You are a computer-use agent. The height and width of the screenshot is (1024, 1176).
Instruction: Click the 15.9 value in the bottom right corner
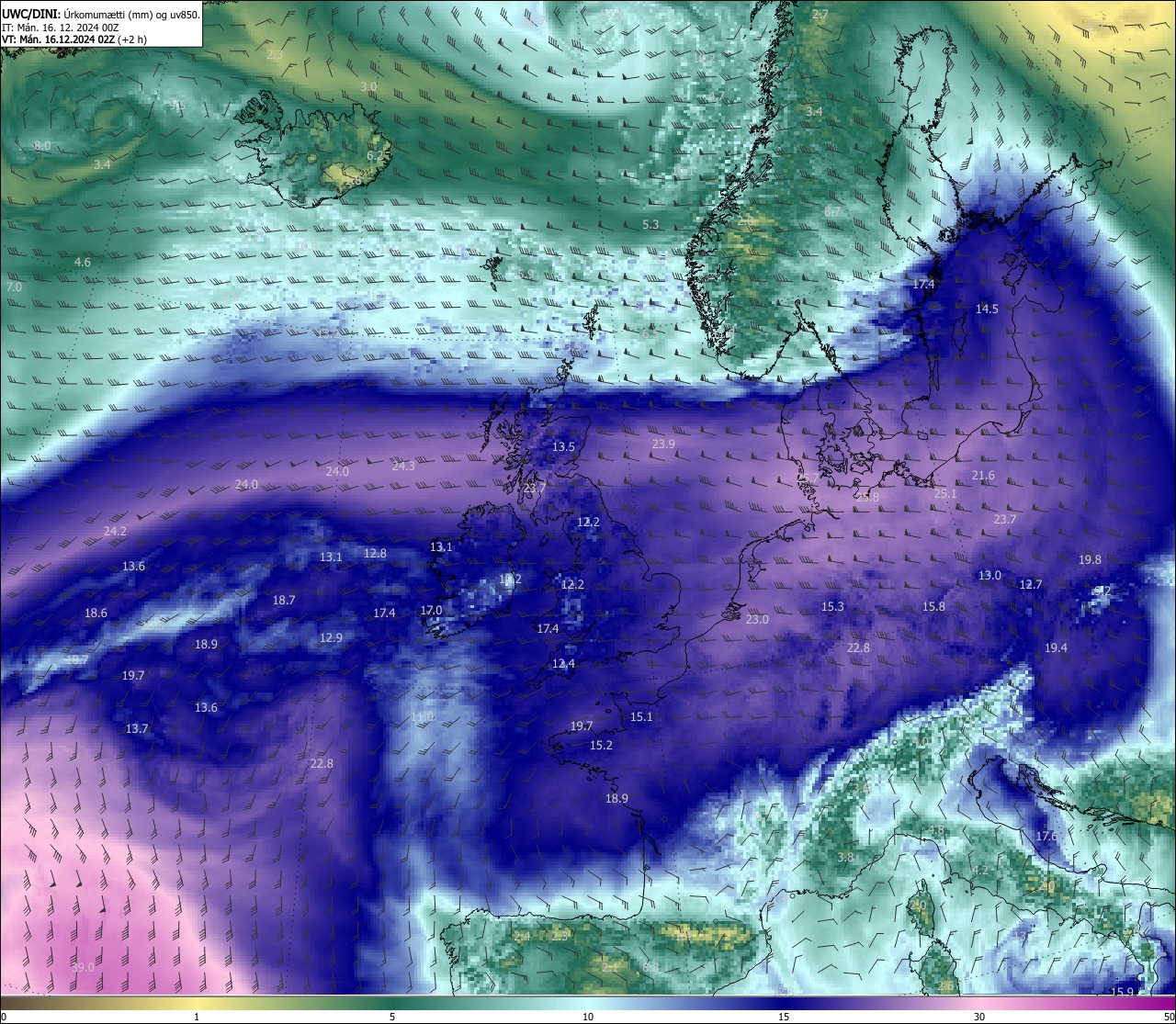coord(1123,992)
